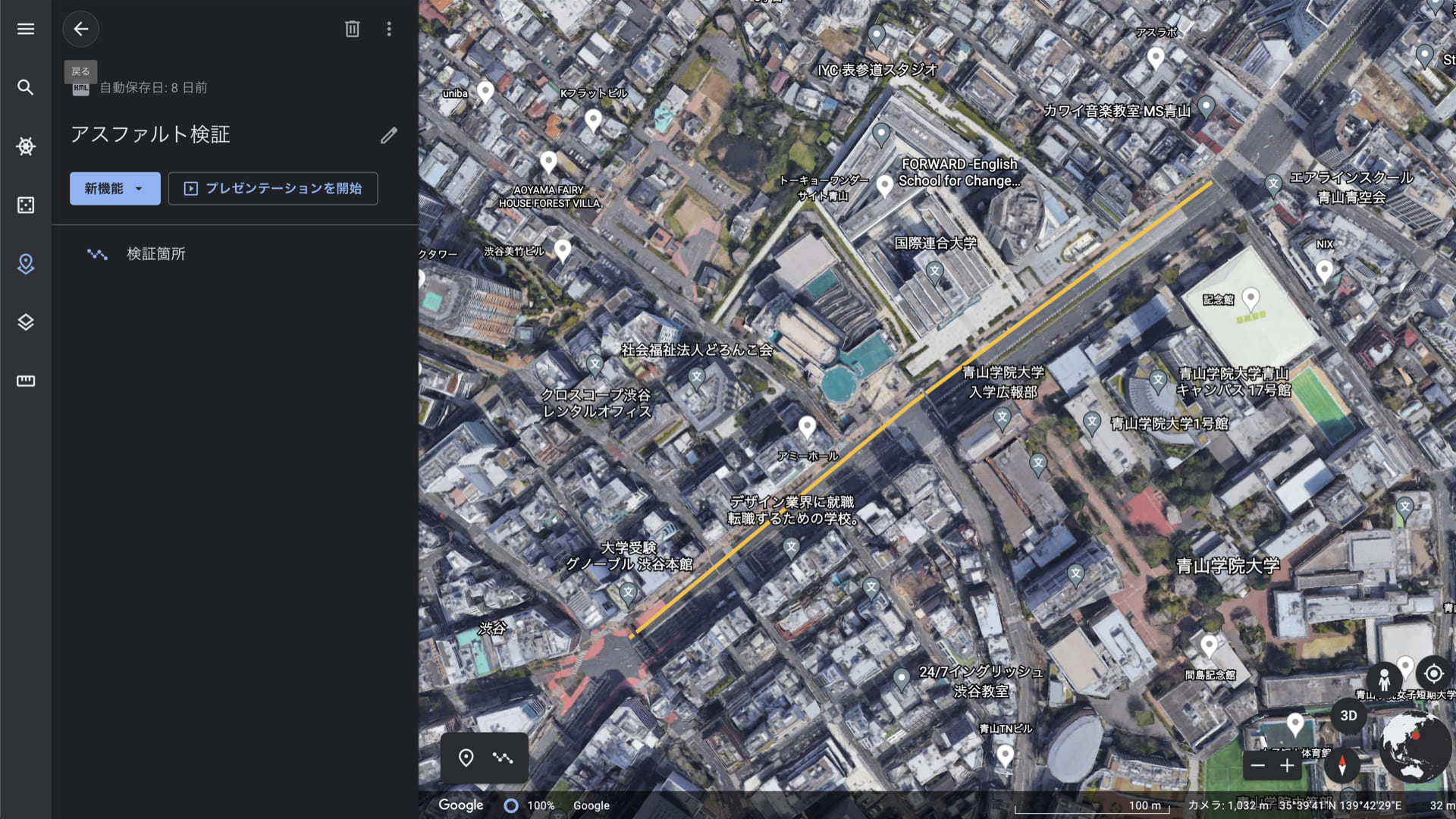Reset orientation using the compass
Image resolution: width=1456 pixels, height=819 pixels.
[x=1342, y=764]
